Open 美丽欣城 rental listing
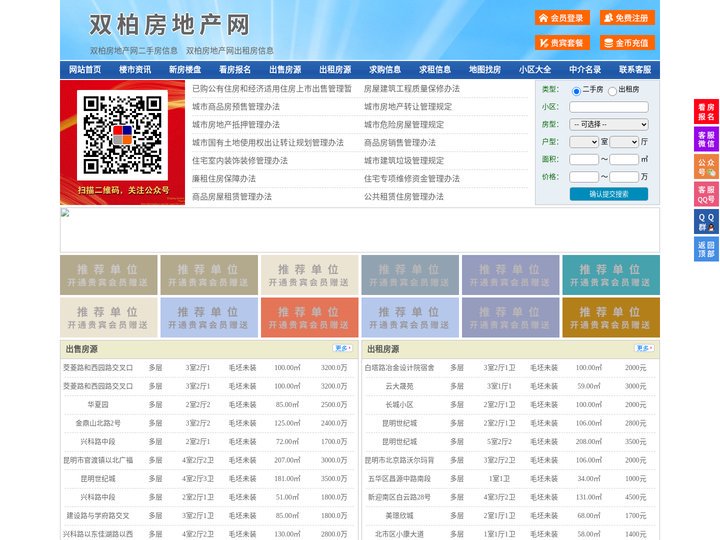 [x=399, y=516]
